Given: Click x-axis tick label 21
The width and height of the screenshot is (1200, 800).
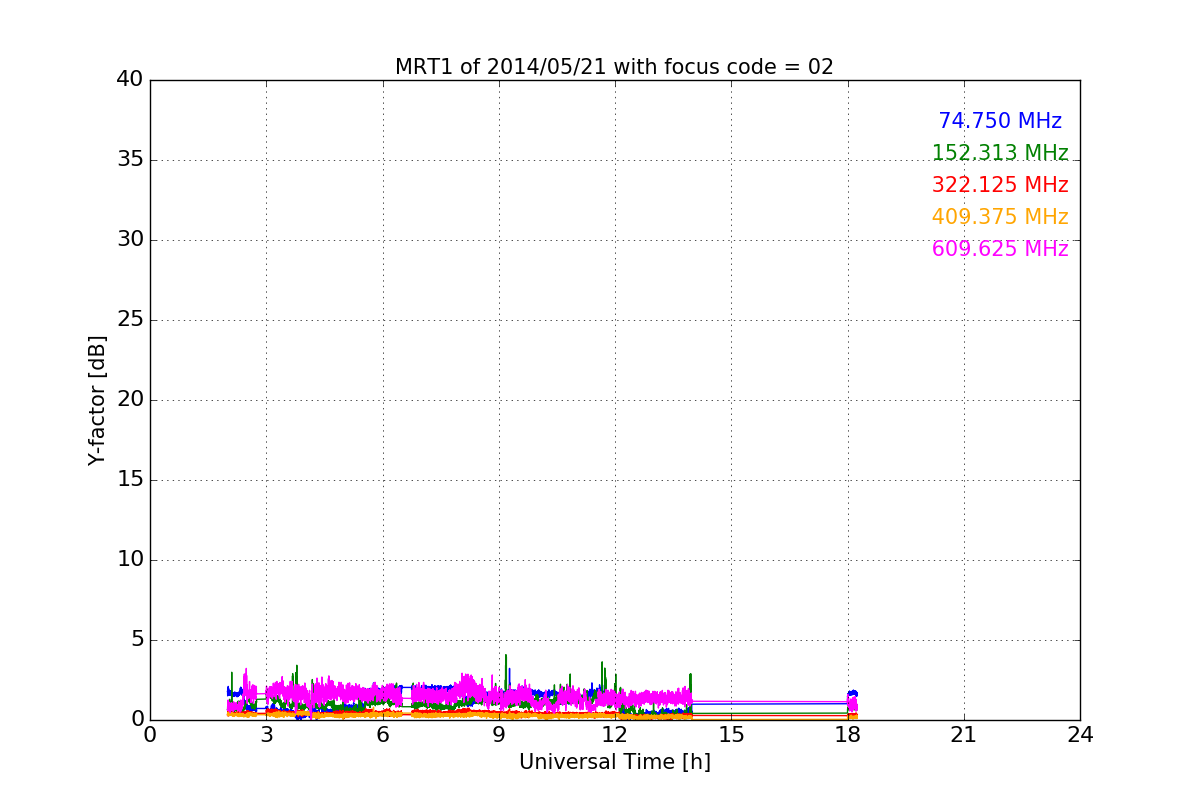Looking at the screenshot, I should [x=964, y=735].
